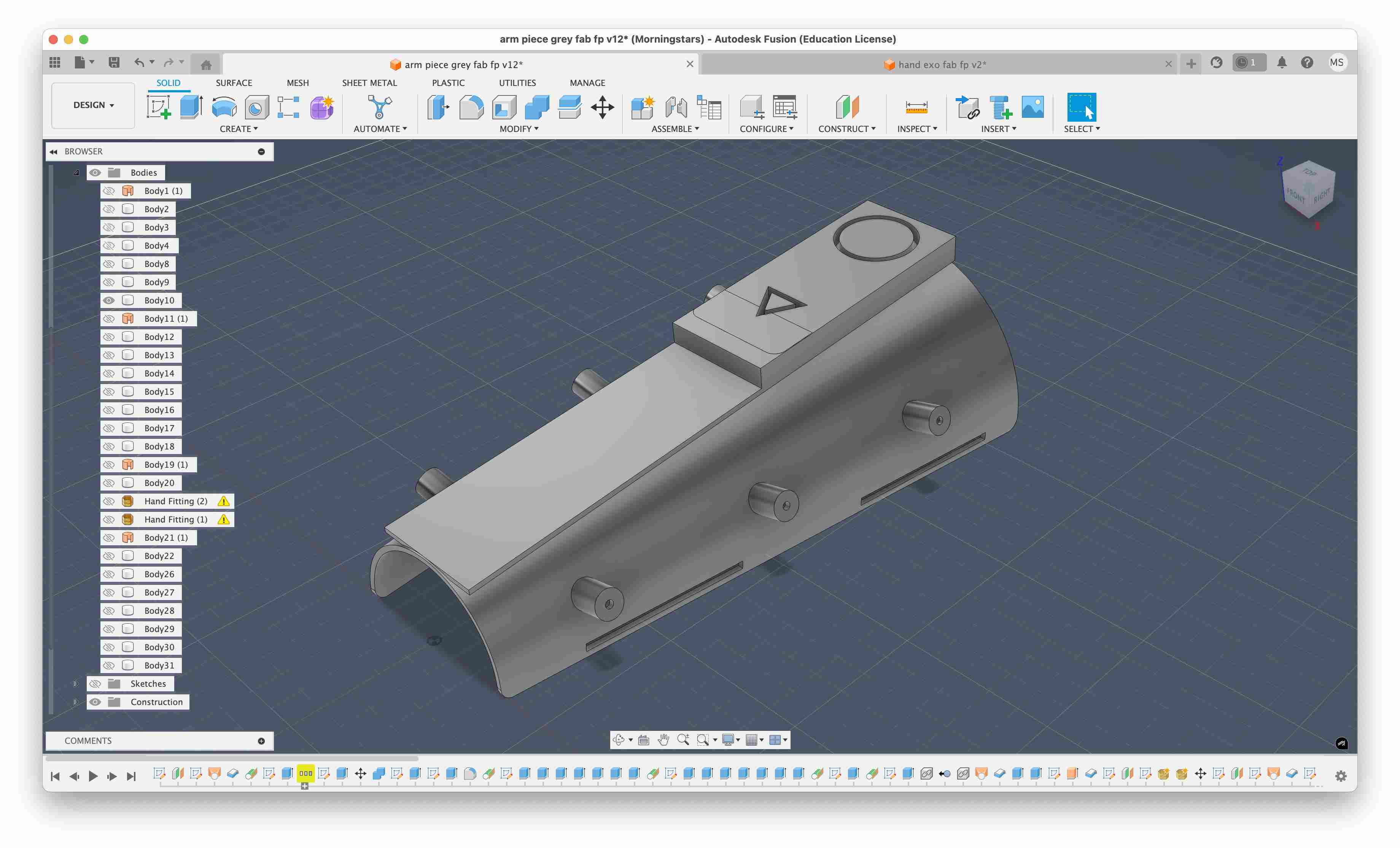The width and height of the screenshot is (1400, 848).
Task: Switch to the PLASTIC tab
Action: point(448,83)
